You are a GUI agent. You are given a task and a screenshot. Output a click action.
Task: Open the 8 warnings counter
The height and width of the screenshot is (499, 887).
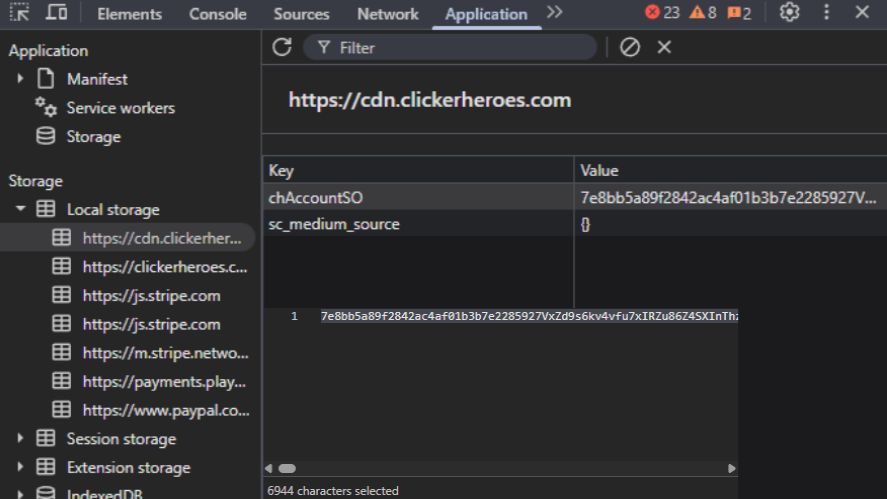[x=703, y=12]
